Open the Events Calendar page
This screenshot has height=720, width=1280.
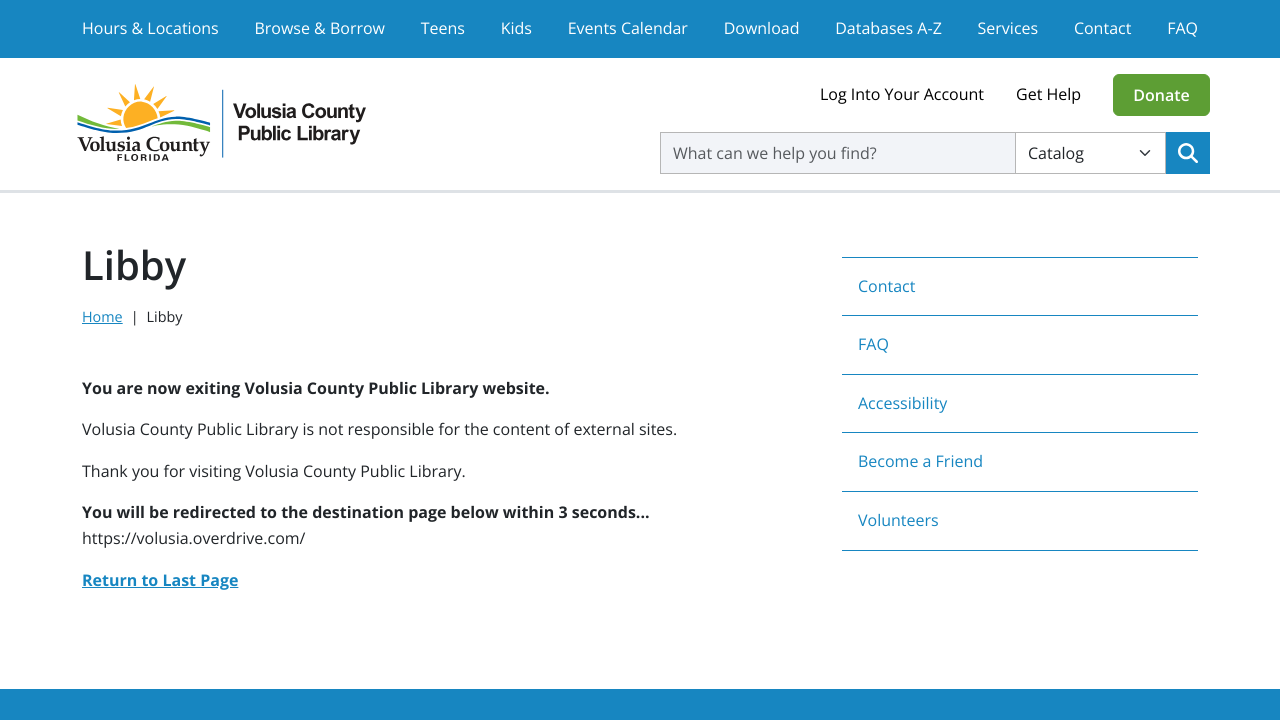(x=628, y=28)
